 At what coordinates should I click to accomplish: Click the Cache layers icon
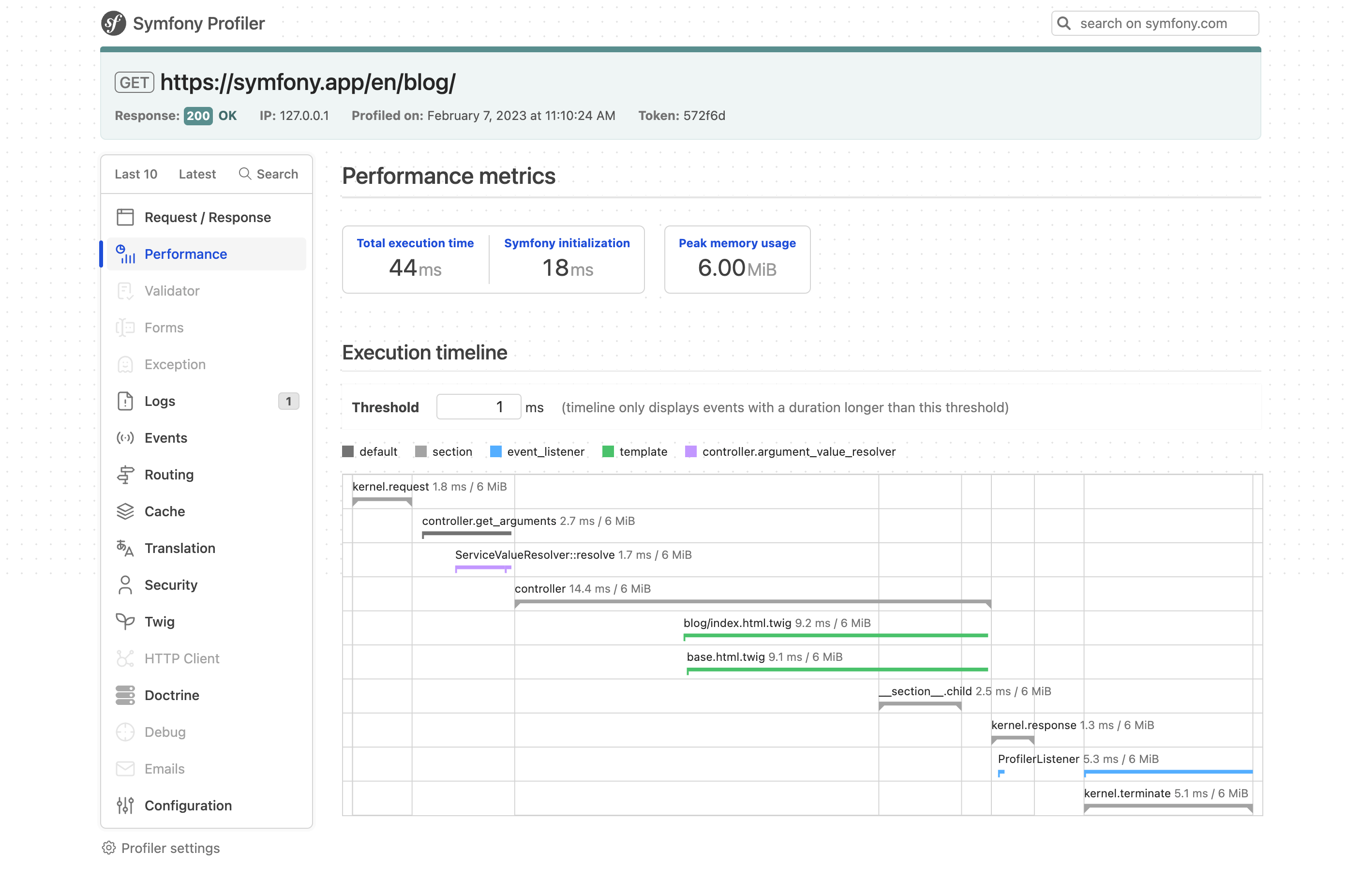125,511
